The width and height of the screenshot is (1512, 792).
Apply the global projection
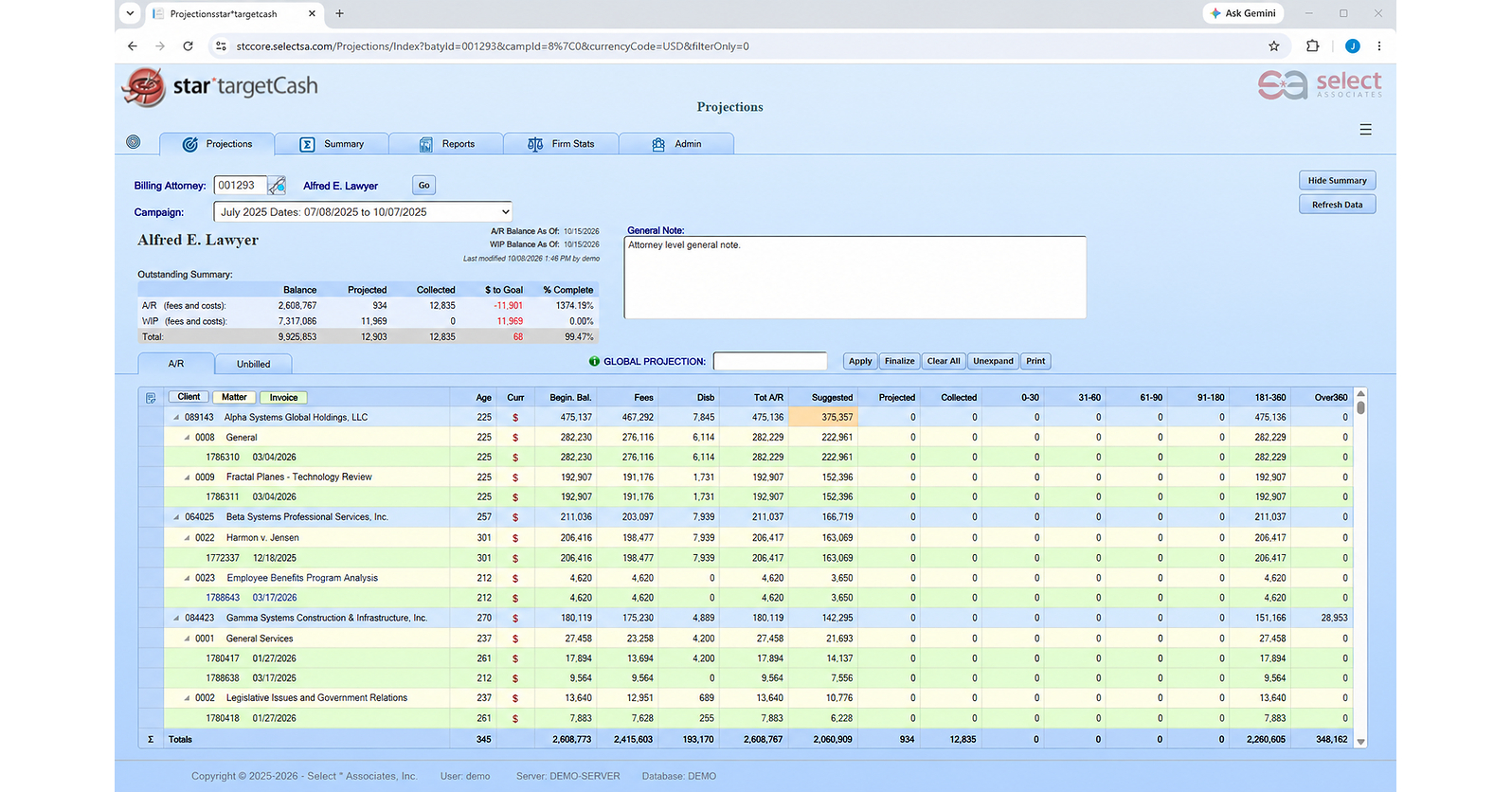coord(860,361)
